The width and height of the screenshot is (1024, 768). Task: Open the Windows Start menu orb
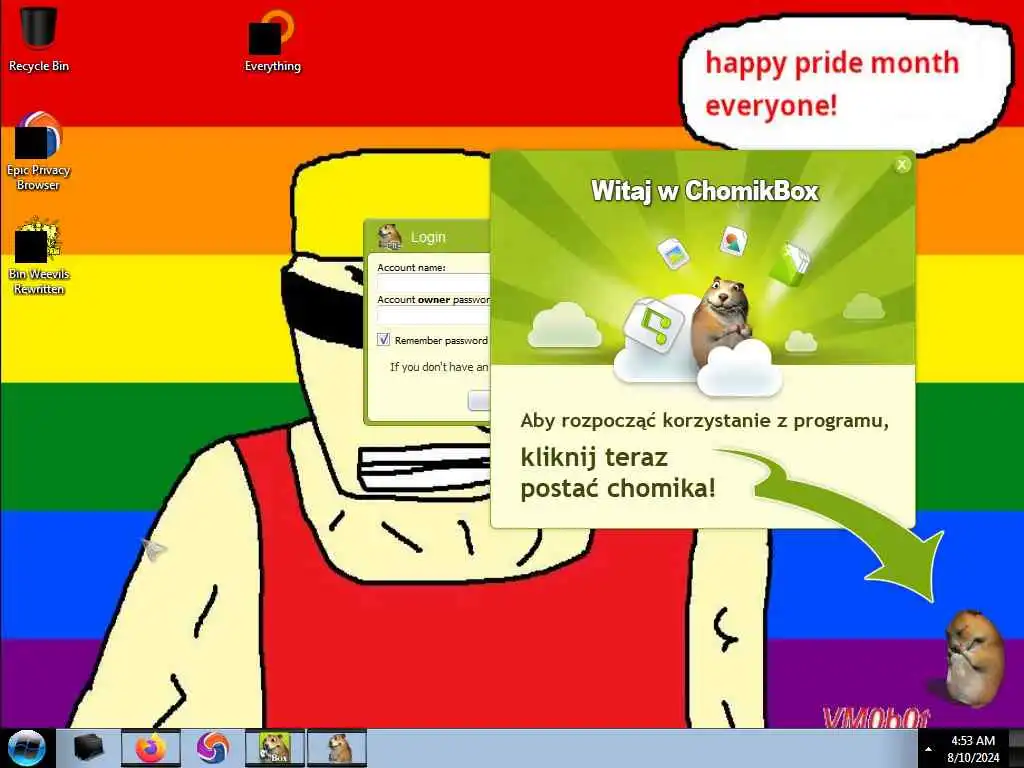click(x=27, y=748)
